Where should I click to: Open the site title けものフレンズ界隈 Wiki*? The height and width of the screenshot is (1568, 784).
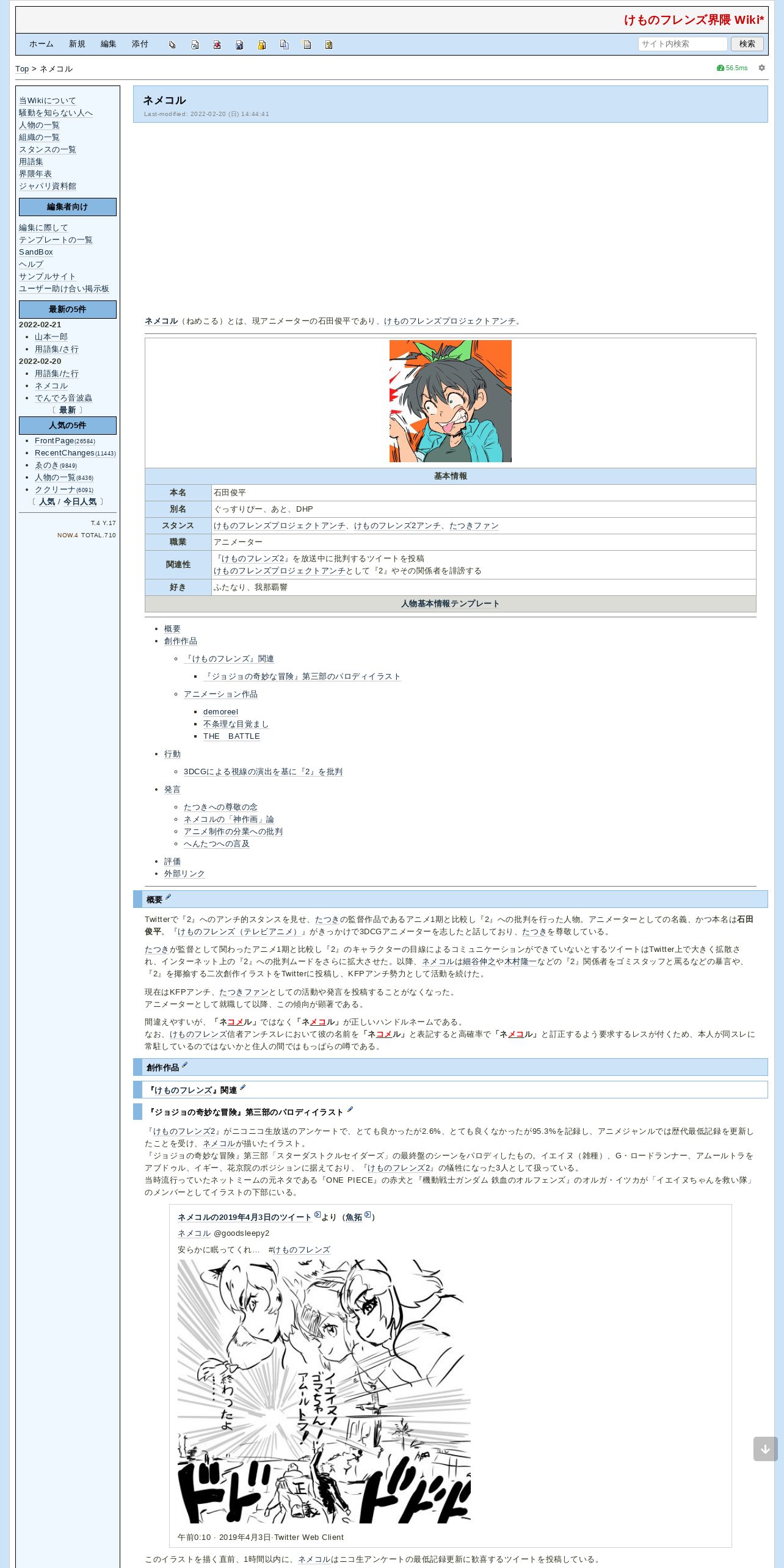tap(694, 20)
